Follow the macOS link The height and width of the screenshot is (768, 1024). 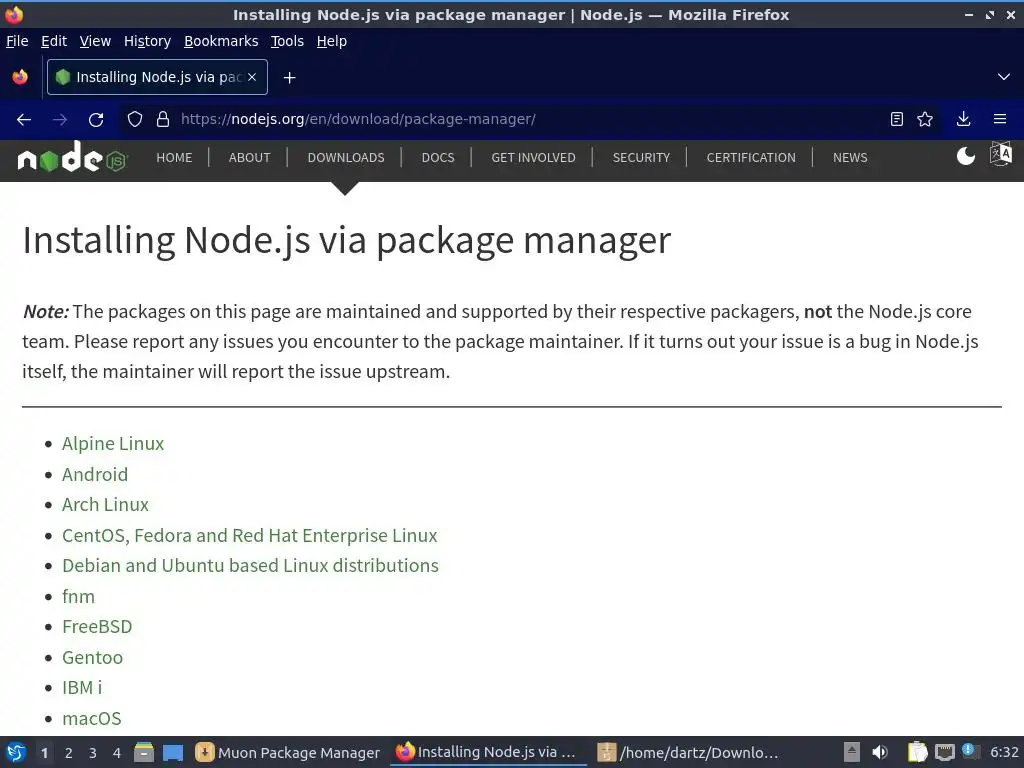[x=91, y=718]
